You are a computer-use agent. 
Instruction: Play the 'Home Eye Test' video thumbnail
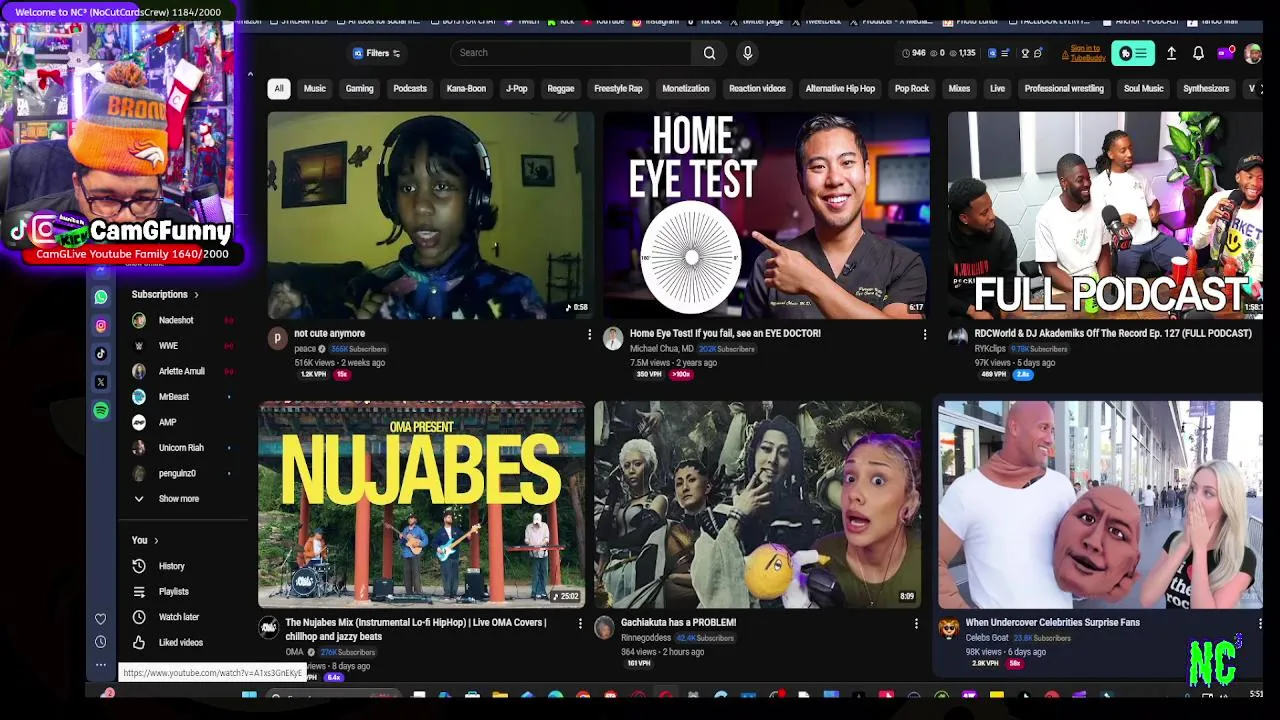(x=766, y=215)
